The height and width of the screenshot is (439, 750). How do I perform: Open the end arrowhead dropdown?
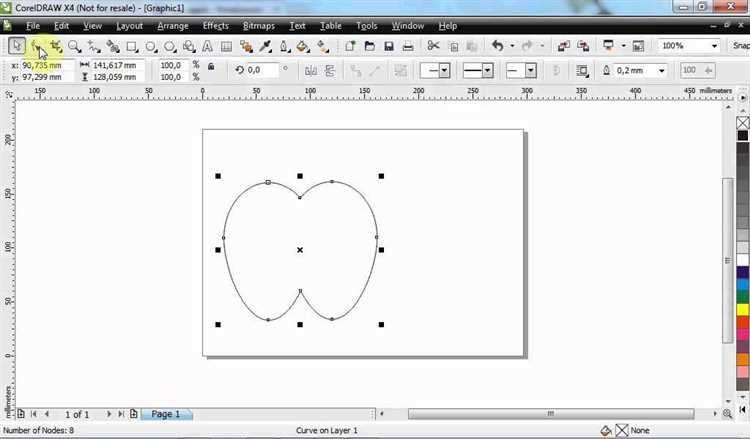(x=530, y=71)
